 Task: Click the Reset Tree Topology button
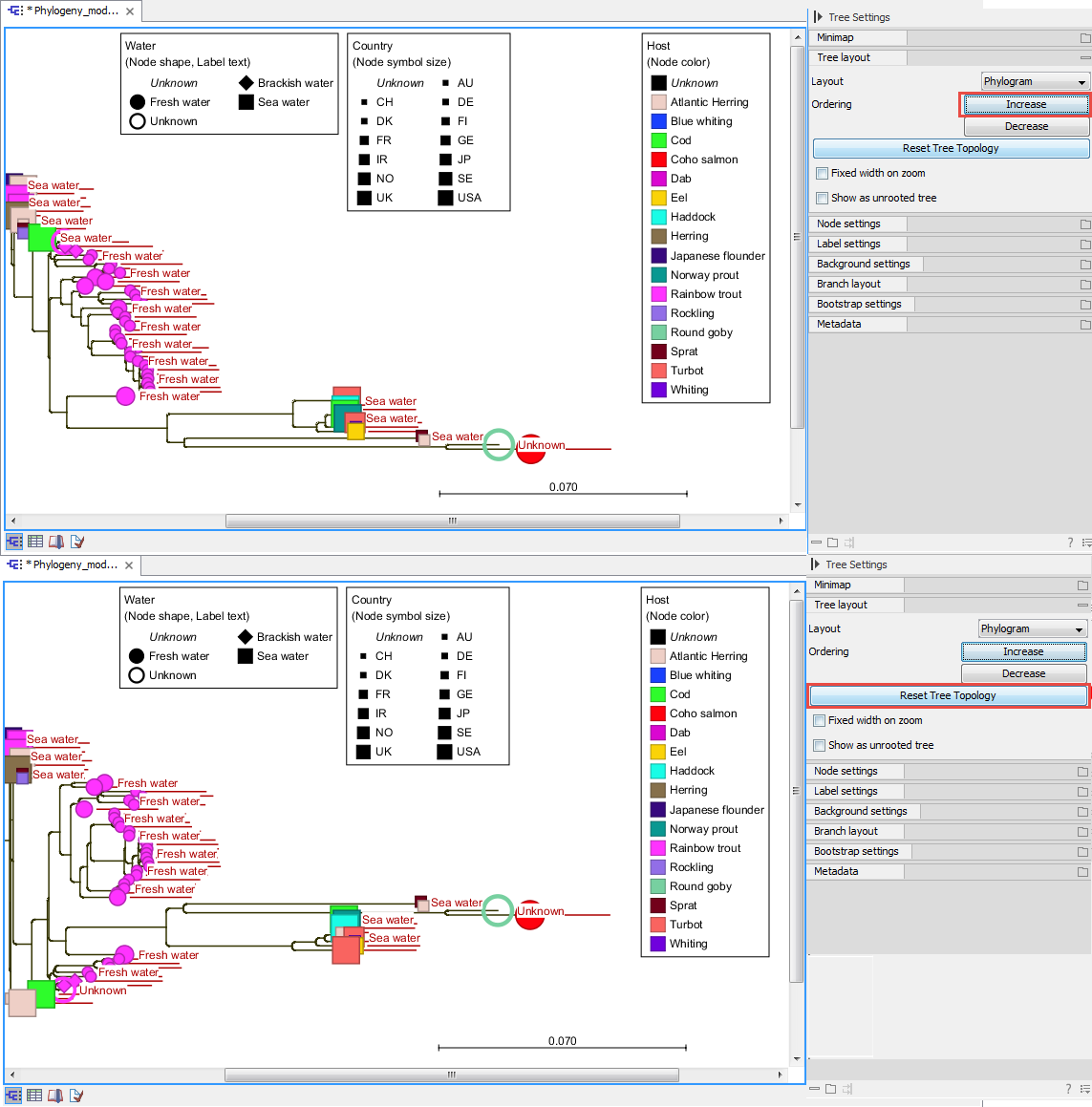949,695
